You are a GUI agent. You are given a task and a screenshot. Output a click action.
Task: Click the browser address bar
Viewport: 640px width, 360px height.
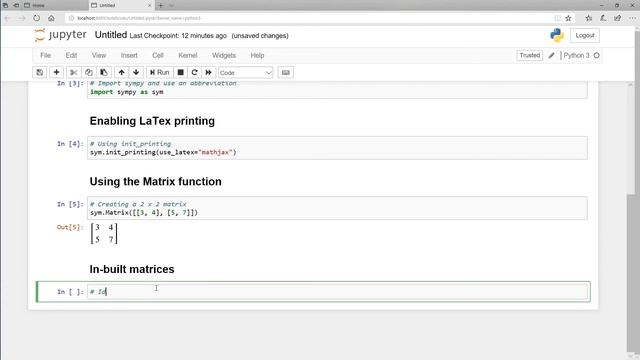pos(310,18)
